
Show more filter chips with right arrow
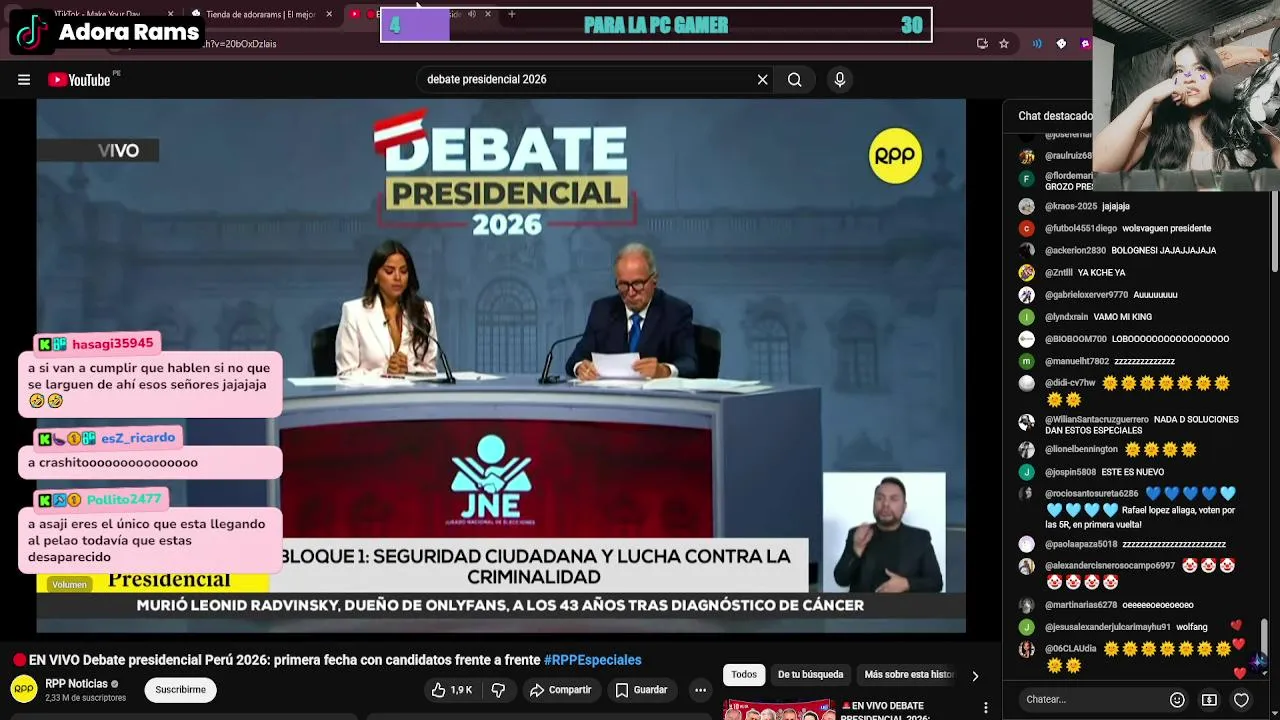(975, 676)
